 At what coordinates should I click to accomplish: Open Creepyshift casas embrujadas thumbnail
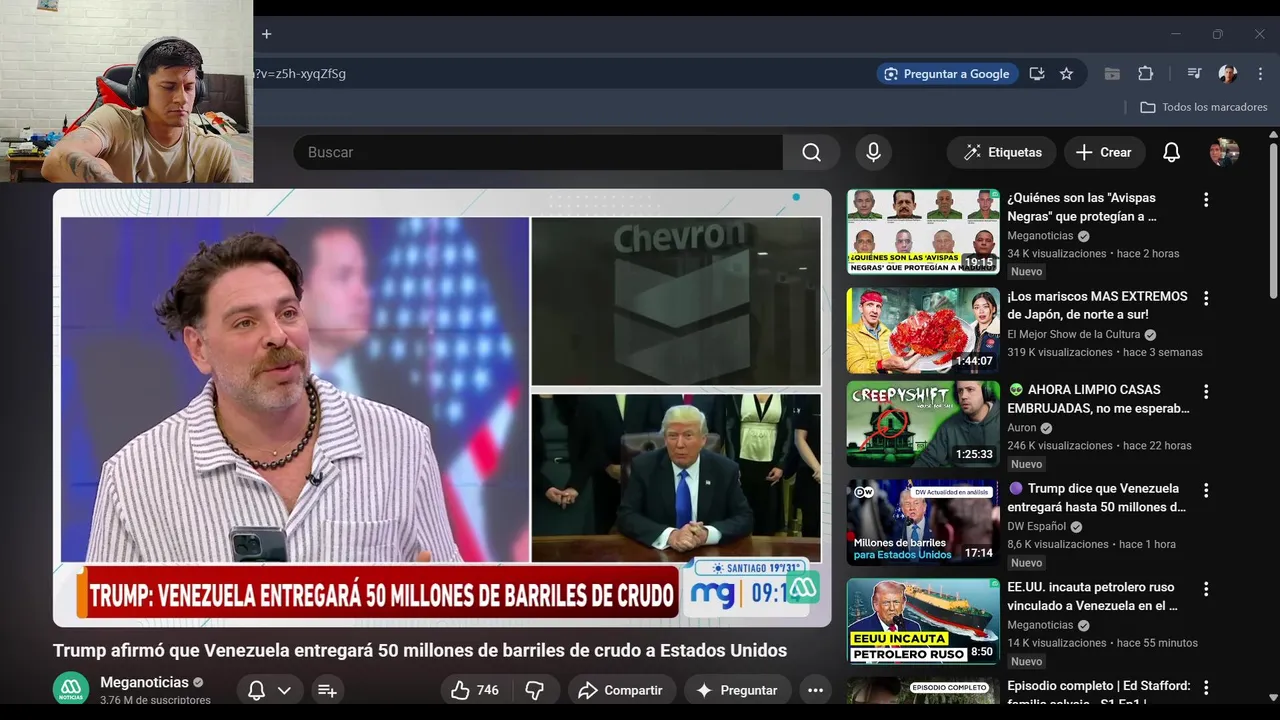click(x=923, y=424)
